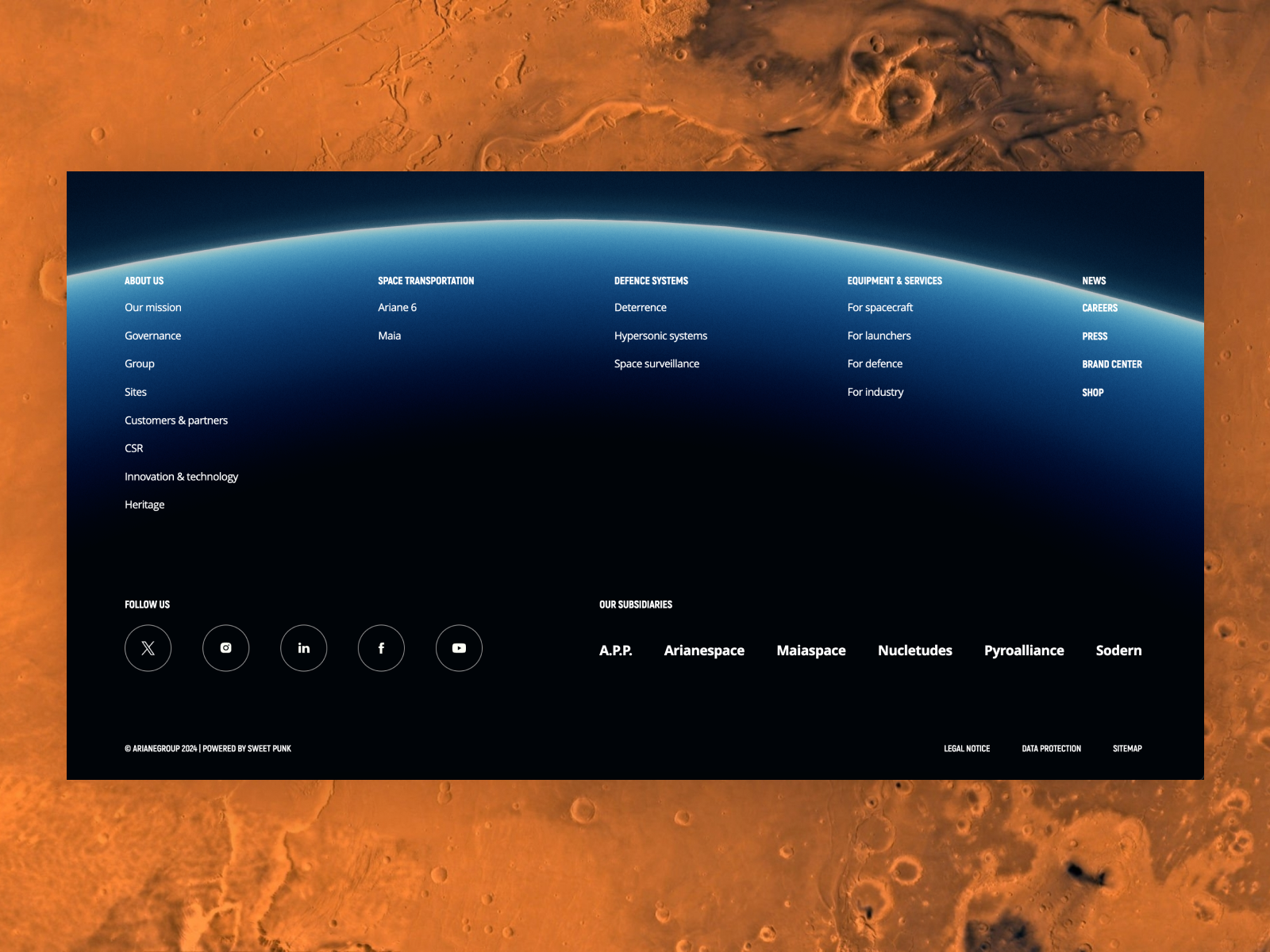This screenshot has height=952, width=1270.
Task: Open the Brand Center link
Action: tap(1112, 364)
